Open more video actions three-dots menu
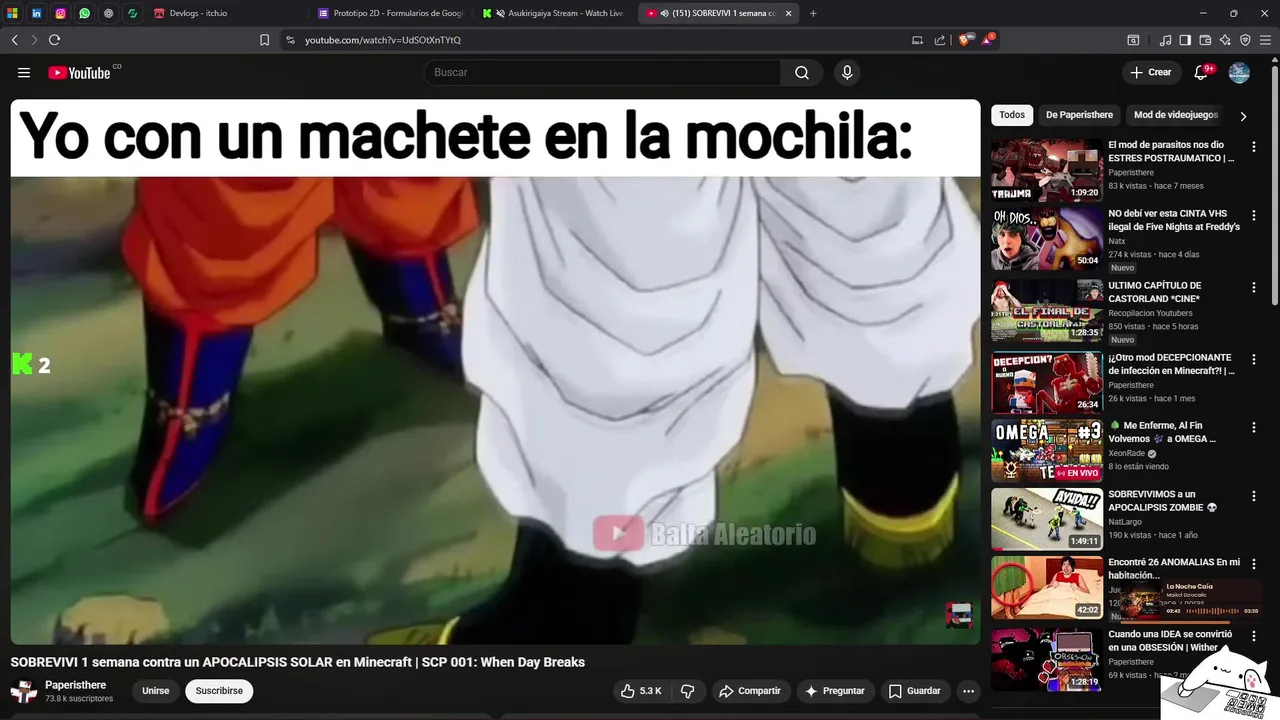Screen dimensions: 1280x720 pyautogui.click(x=968, y=691)
